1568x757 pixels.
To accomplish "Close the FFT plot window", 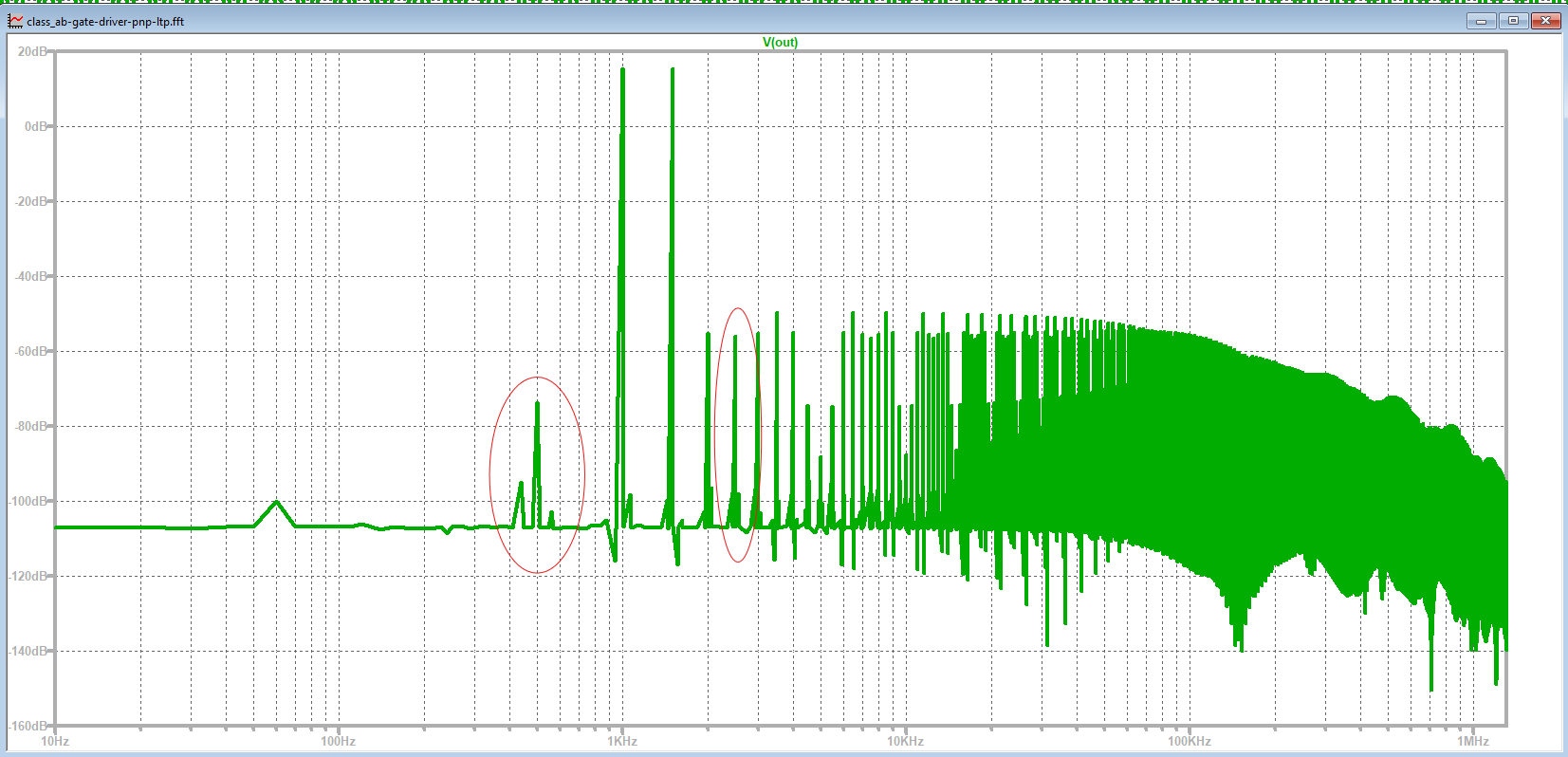I will [1545, 21].
